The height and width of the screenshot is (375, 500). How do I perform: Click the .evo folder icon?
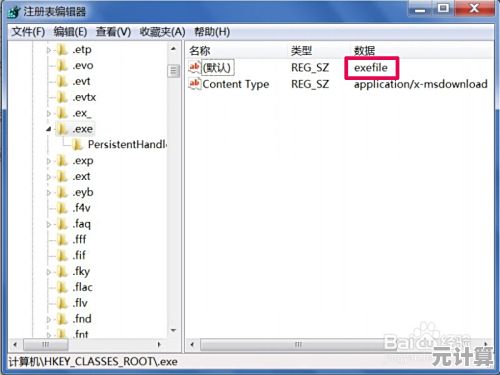click(x=62, y=65)
